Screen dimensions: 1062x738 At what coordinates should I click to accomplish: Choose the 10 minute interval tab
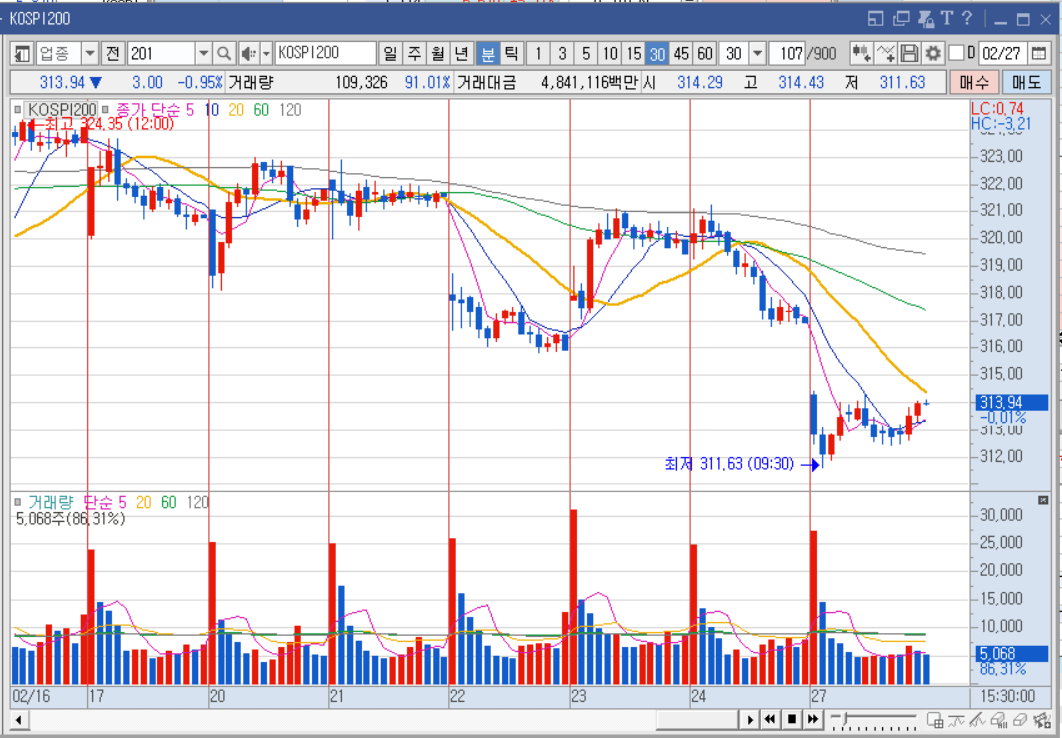coord(610,53)
